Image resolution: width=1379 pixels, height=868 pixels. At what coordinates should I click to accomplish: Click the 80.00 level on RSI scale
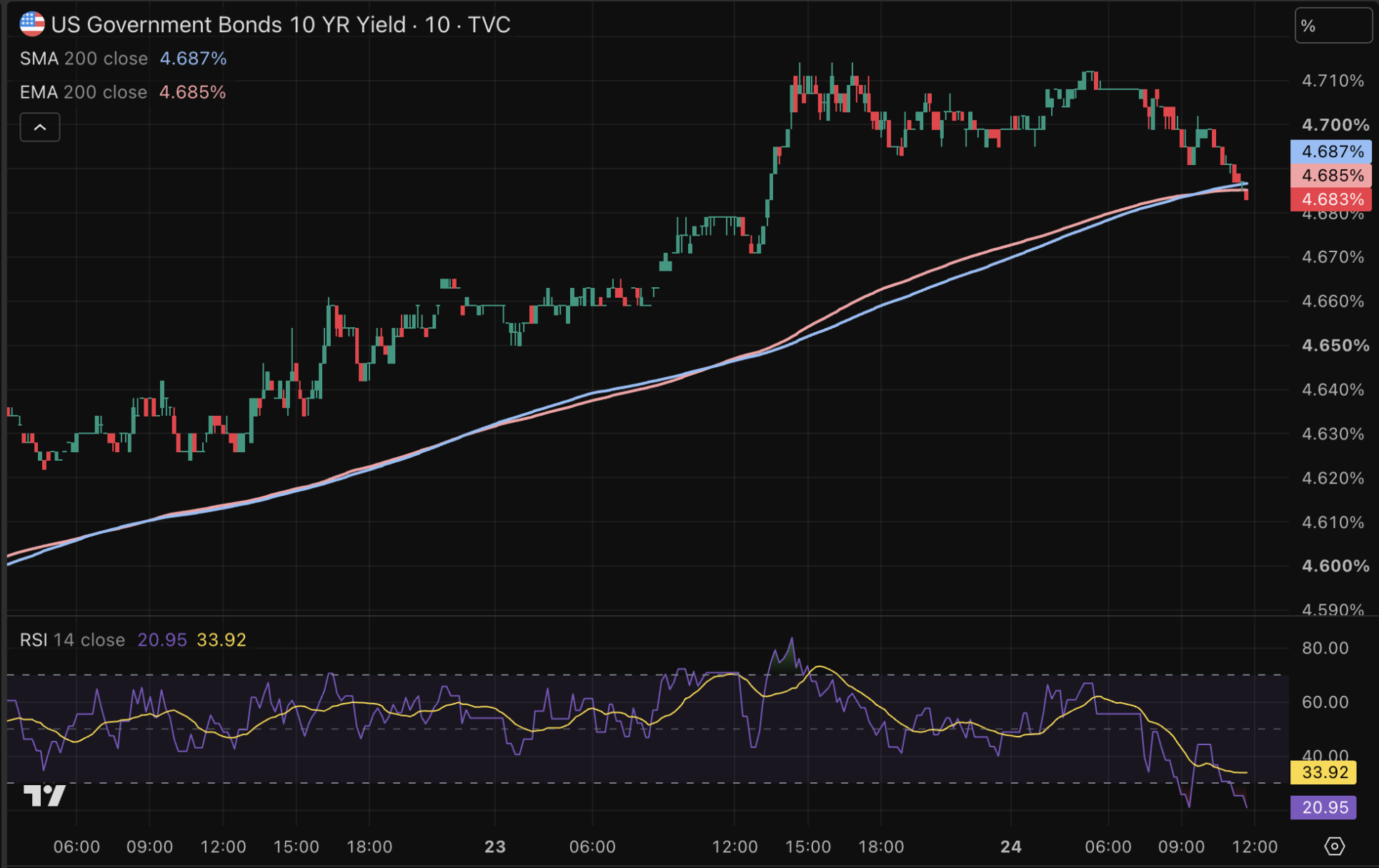pyautogui.click(x=1325, y=648)
